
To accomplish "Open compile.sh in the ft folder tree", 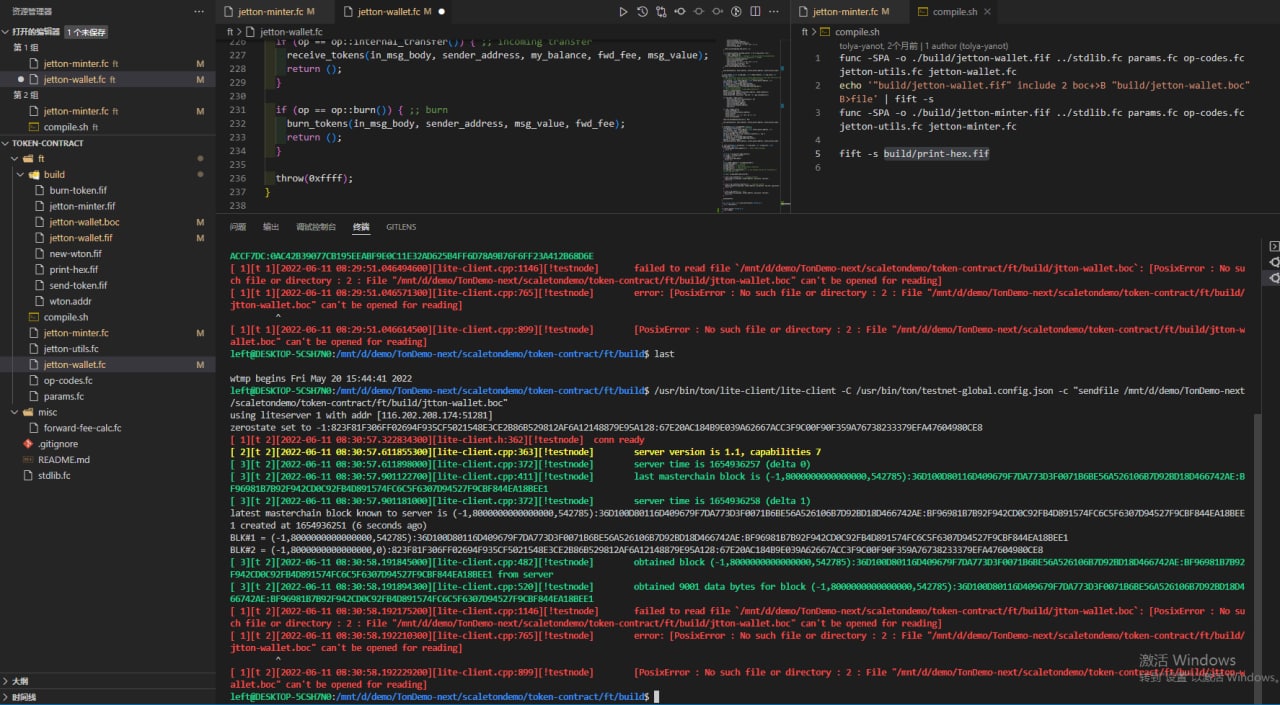I will click(108, 317).
